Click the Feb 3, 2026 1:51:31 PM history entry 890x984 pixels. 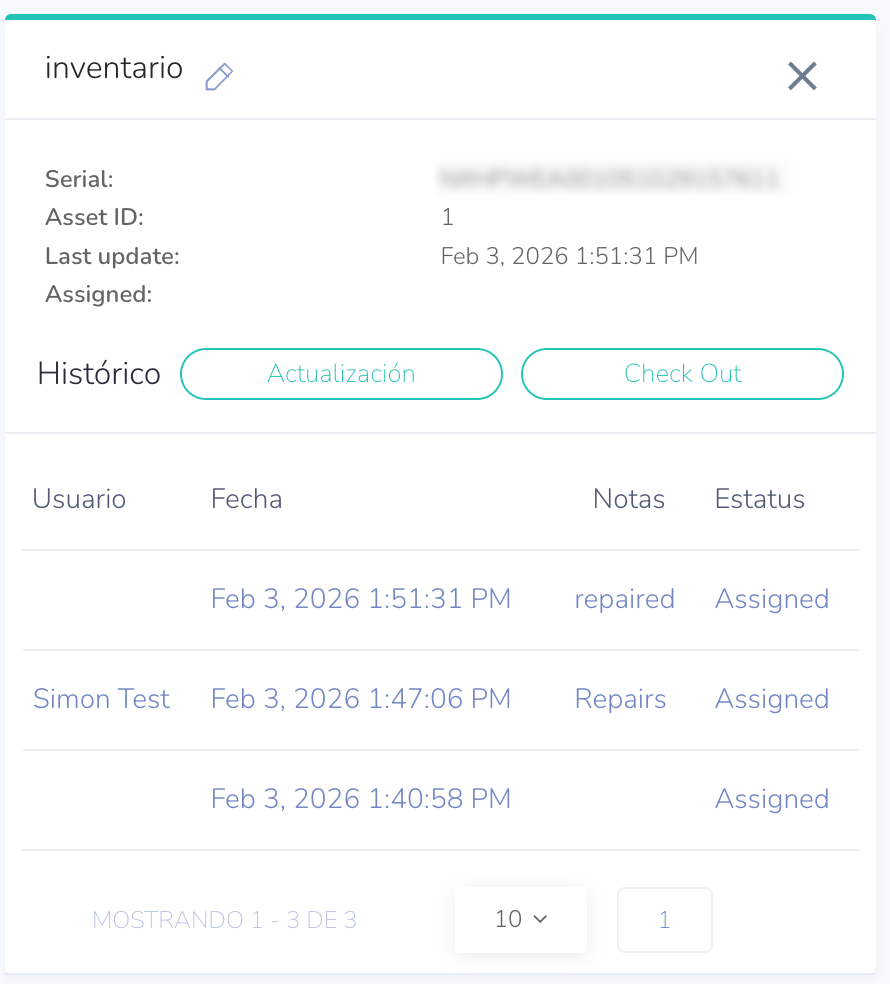[x=361, y=599]
